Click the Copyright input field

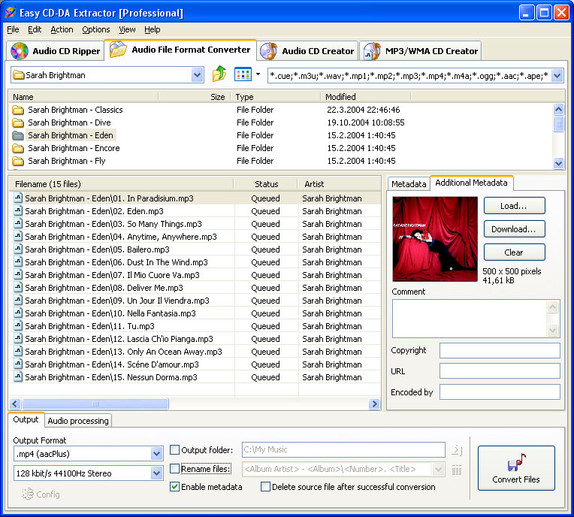[500, 350]
